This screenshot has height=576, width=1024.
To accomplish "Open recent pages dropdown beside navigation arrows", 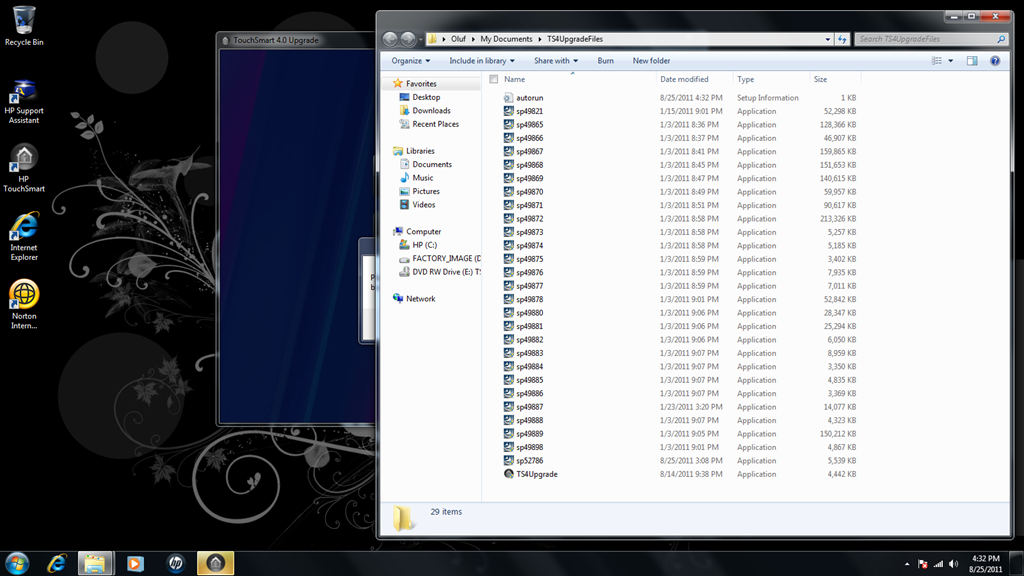I will click(420, 39).
